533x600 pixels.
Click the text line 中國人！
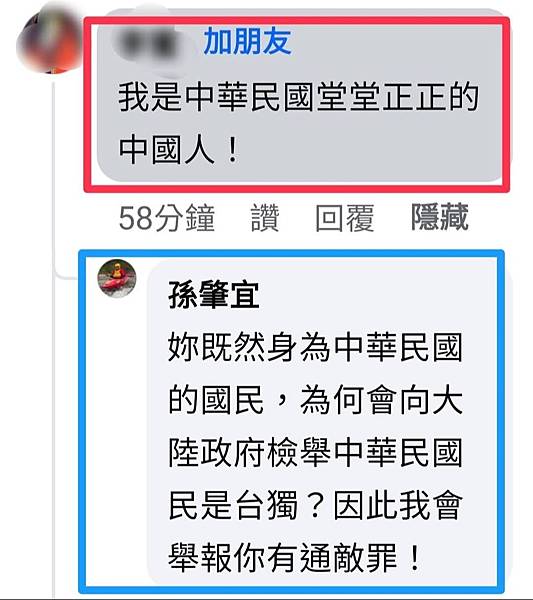click(x=179, y=150)
